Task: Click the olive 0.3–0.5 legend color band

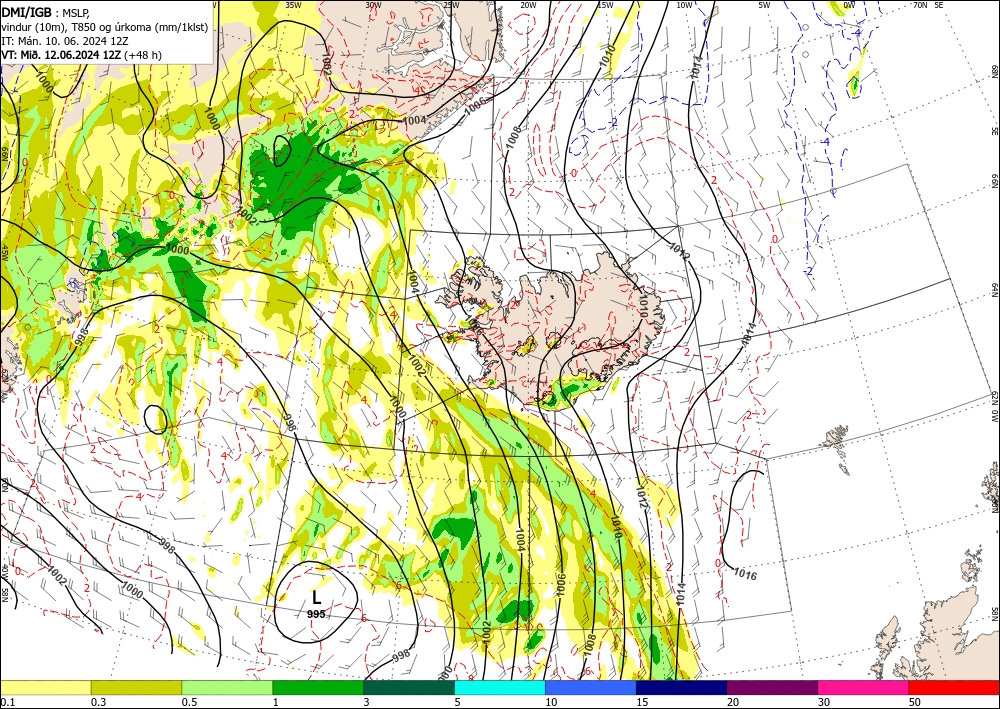Action: point(136,687)
